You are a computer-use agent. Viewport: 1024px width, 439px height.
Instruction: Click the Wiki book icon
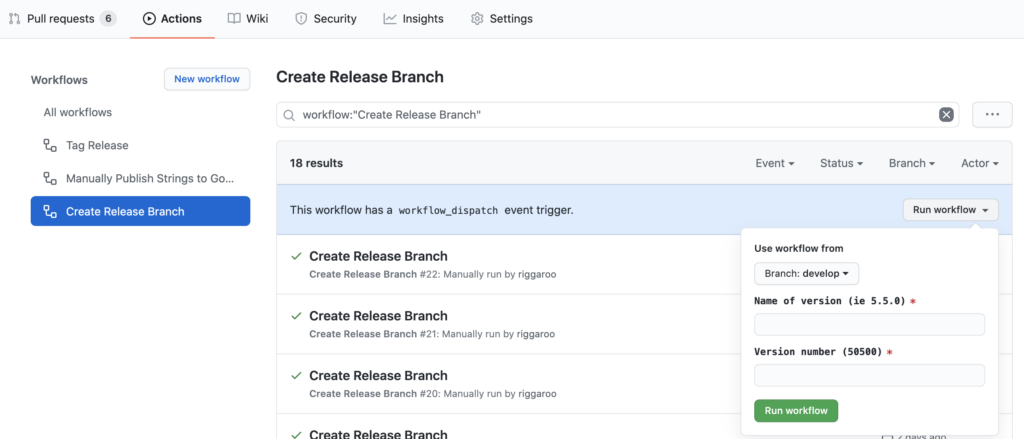(234, 19)
